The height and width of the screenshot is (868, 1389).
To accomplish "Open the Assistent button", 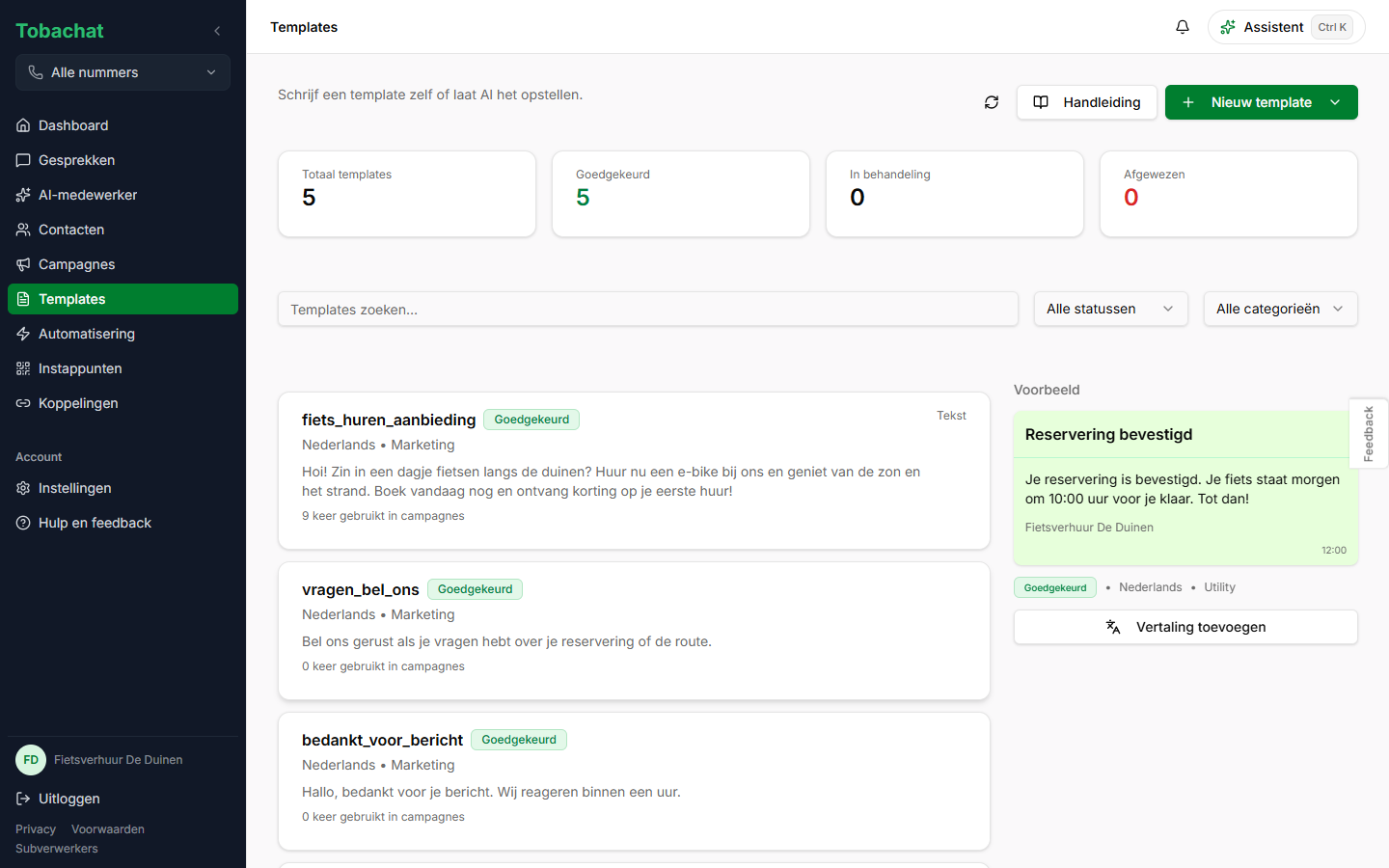I will pyautogui.click(x=1287, y=27).
